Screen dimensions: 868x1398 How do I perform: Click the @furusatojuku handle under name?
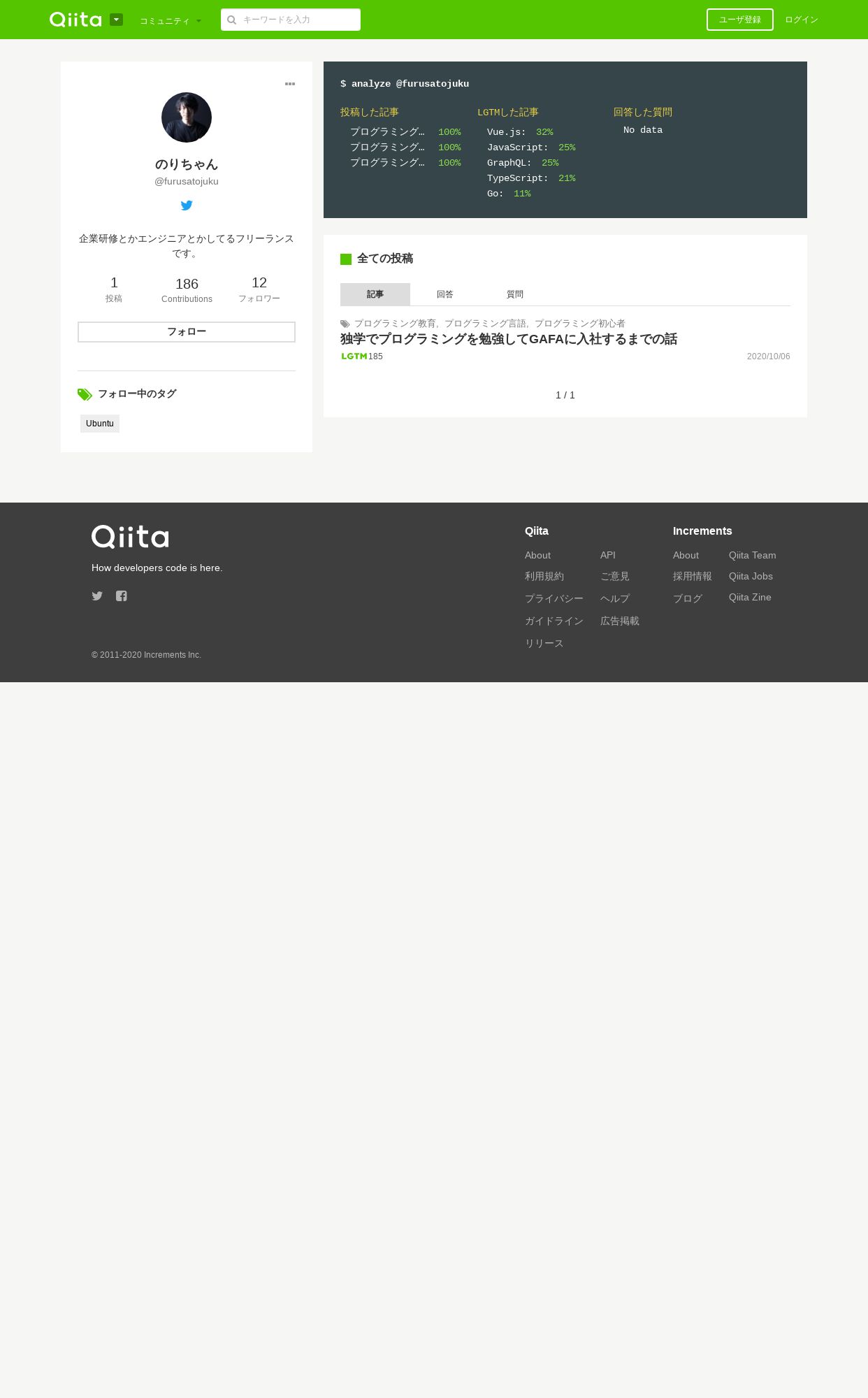[x=187, y=181]
